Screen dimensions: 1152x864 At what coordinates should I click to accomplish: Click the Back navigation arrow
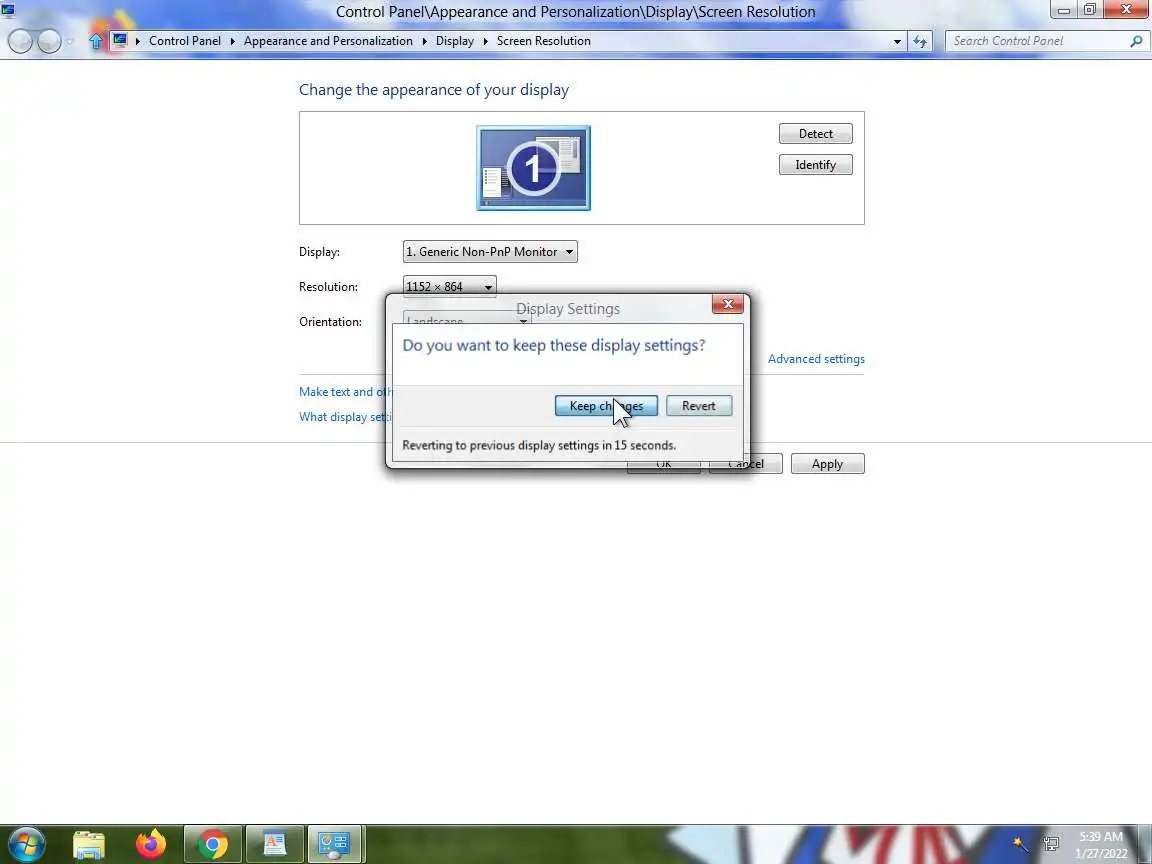coord(20,41)
